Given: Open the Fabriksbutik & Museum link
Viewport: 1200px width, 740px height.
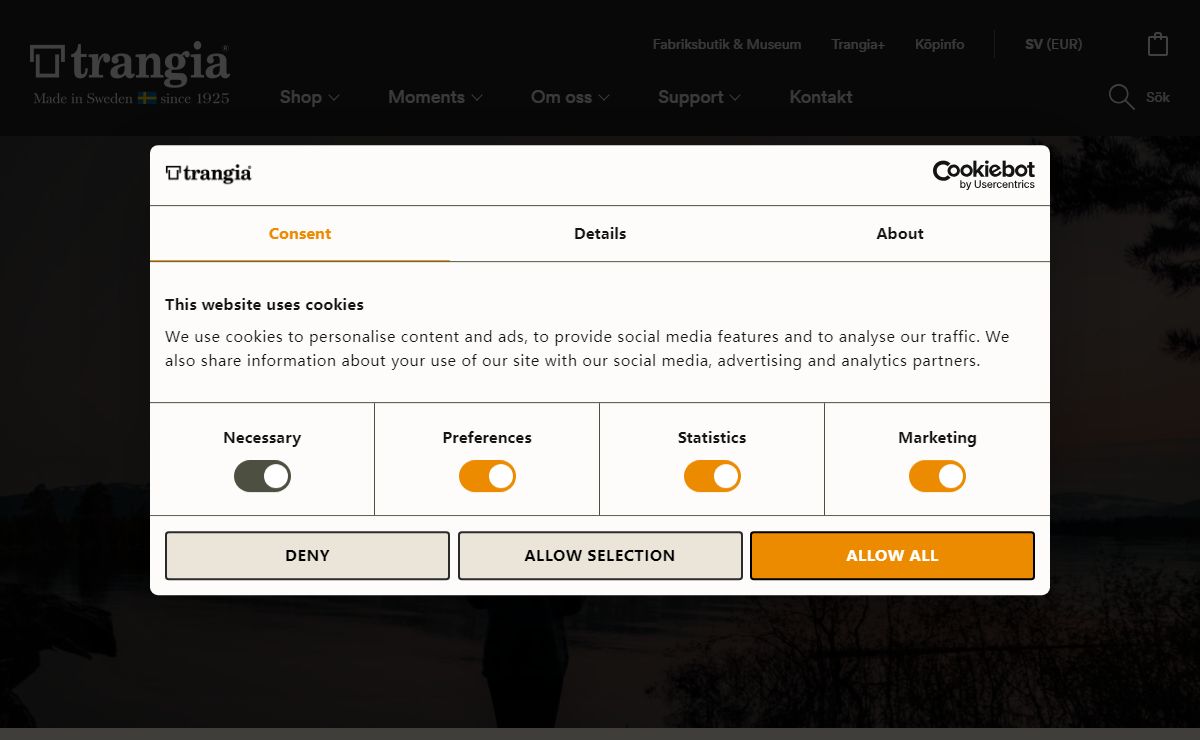Looking at the screenshot, I should point(727,44).
